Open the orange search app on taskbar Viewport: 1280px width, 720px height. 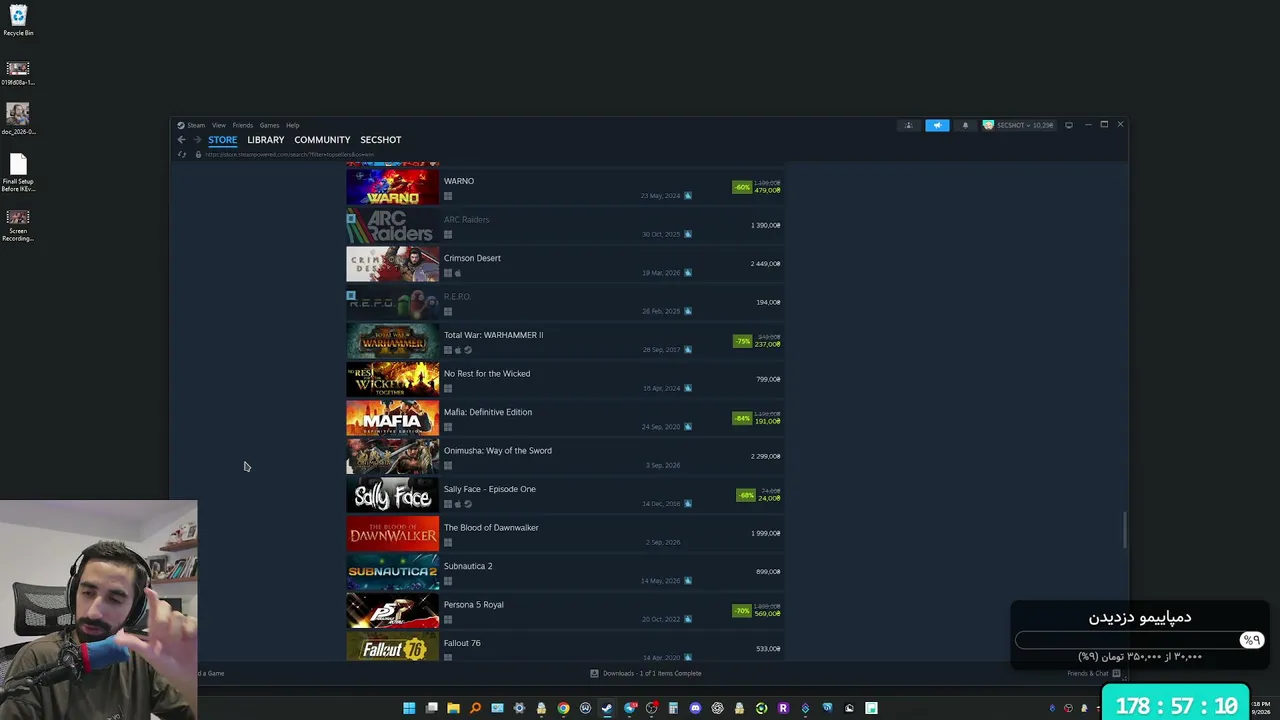(x=475, y=708)
